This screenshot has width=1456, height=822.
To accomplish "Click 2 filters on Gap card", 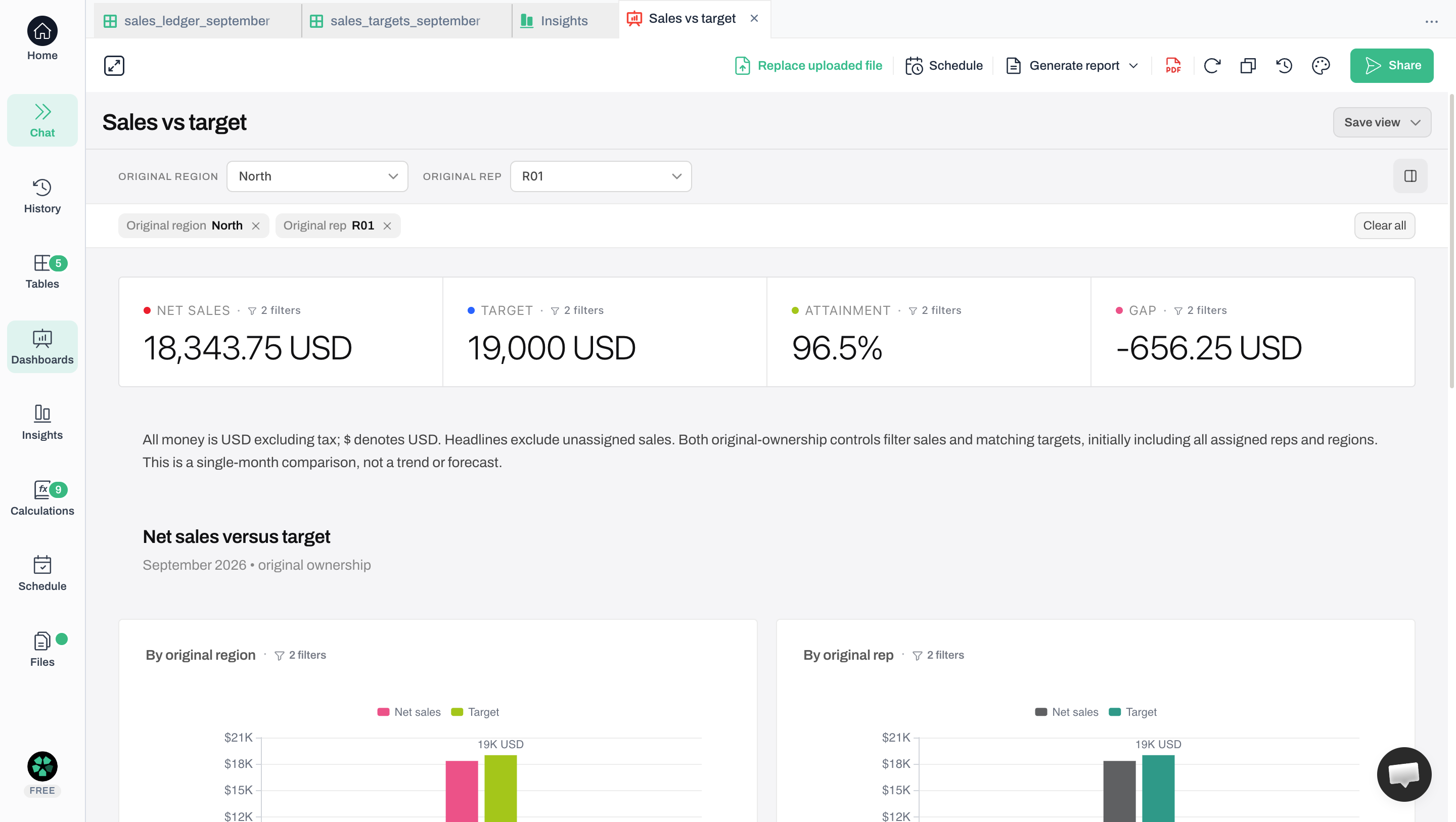I will 1201,310.
